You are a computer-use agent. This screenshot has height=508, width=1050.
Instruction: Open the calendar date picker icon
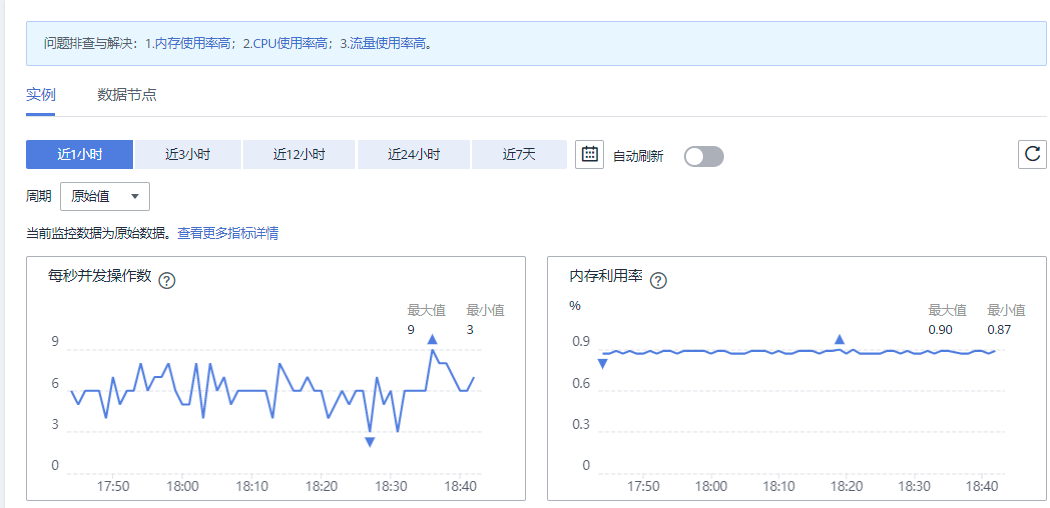590,154
